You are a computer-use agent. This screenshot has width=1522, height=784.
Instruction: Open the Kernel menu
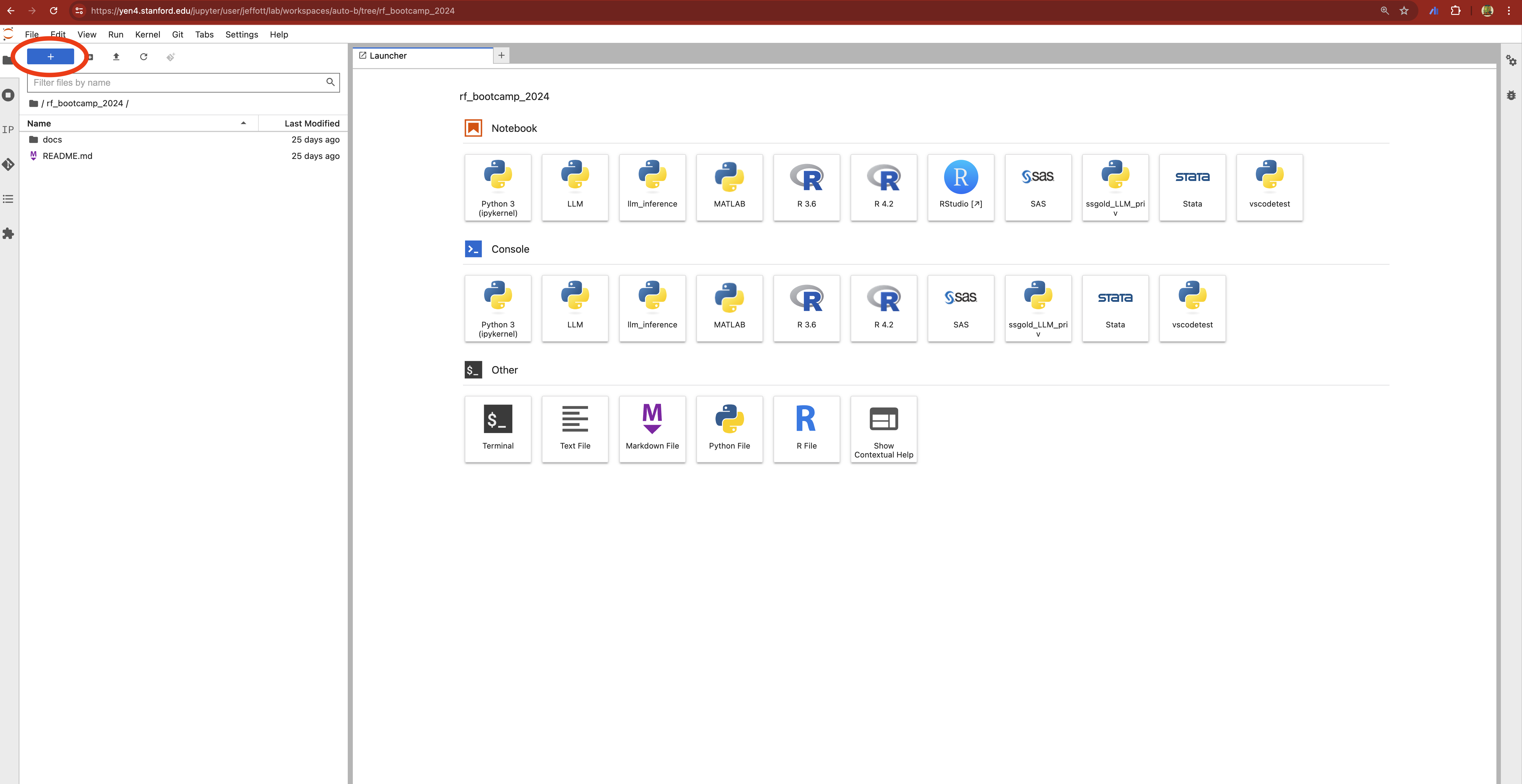pyautogui.click(x=148, y=34)
